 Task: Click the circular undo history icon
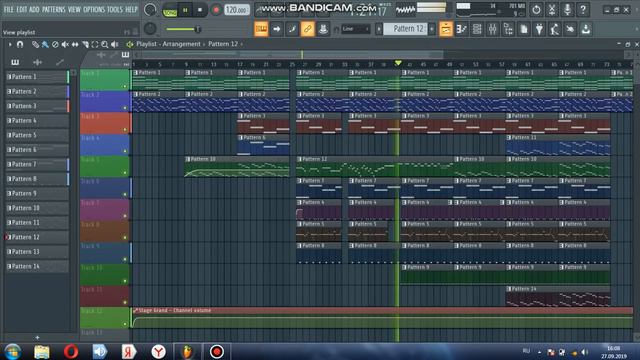point(536,9)
